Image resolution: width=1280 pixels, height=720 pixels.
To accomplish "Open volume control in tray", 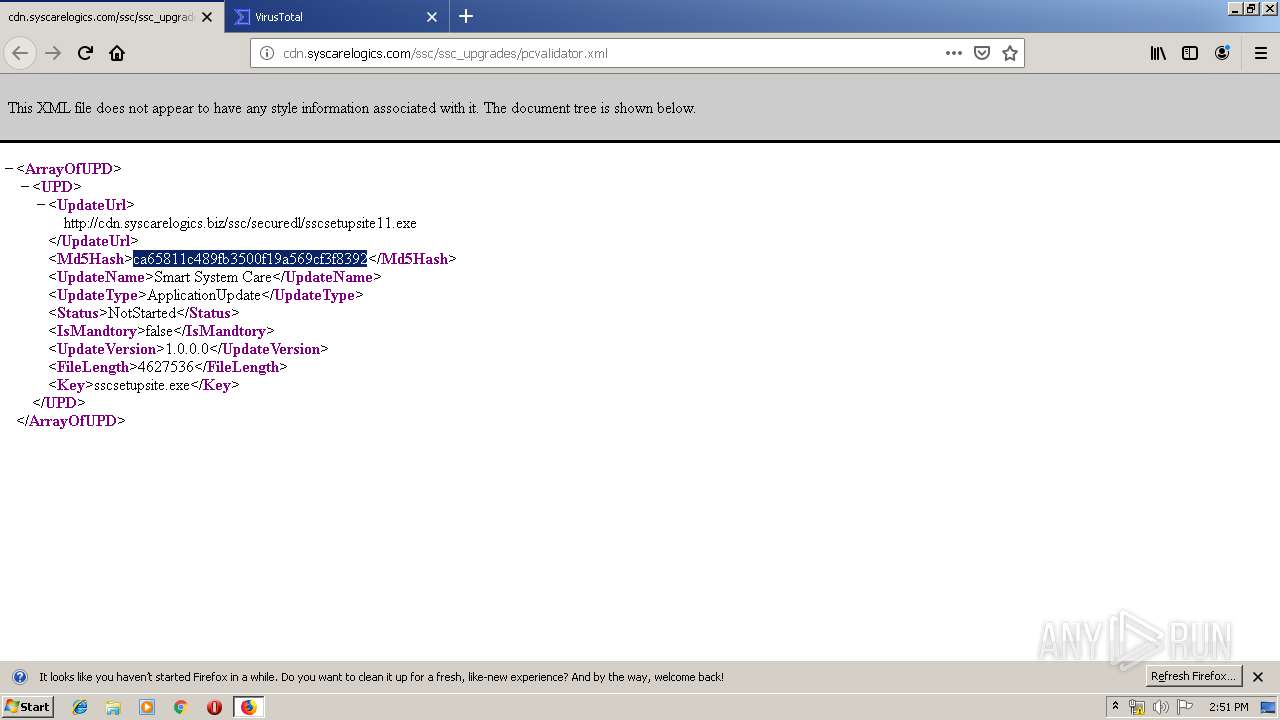I will pyautogui.click(x=1161, y=707).
